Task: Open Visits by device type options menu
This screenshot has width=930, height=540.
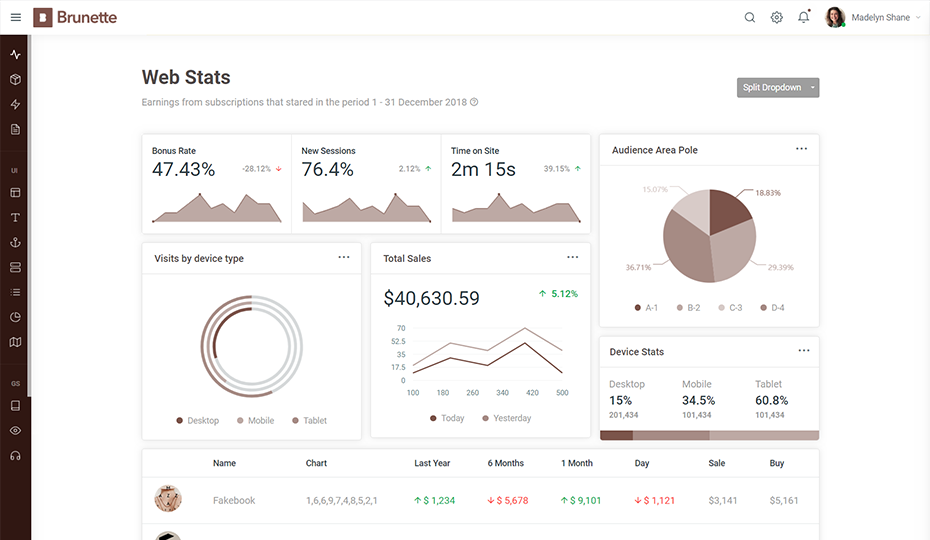Action: tap(344, 257)
